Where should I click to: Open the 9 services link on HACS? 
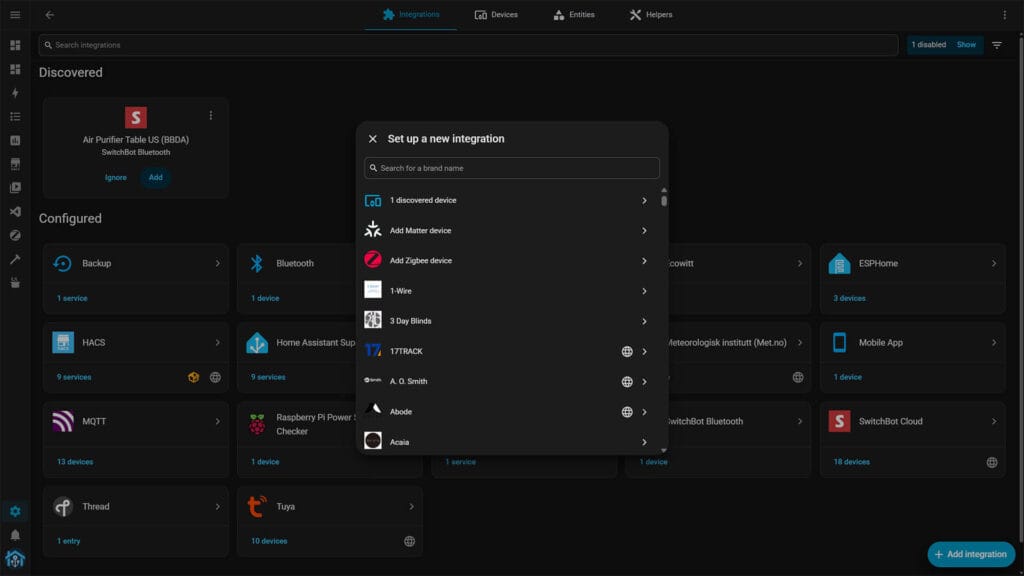(x=74, y=377)
